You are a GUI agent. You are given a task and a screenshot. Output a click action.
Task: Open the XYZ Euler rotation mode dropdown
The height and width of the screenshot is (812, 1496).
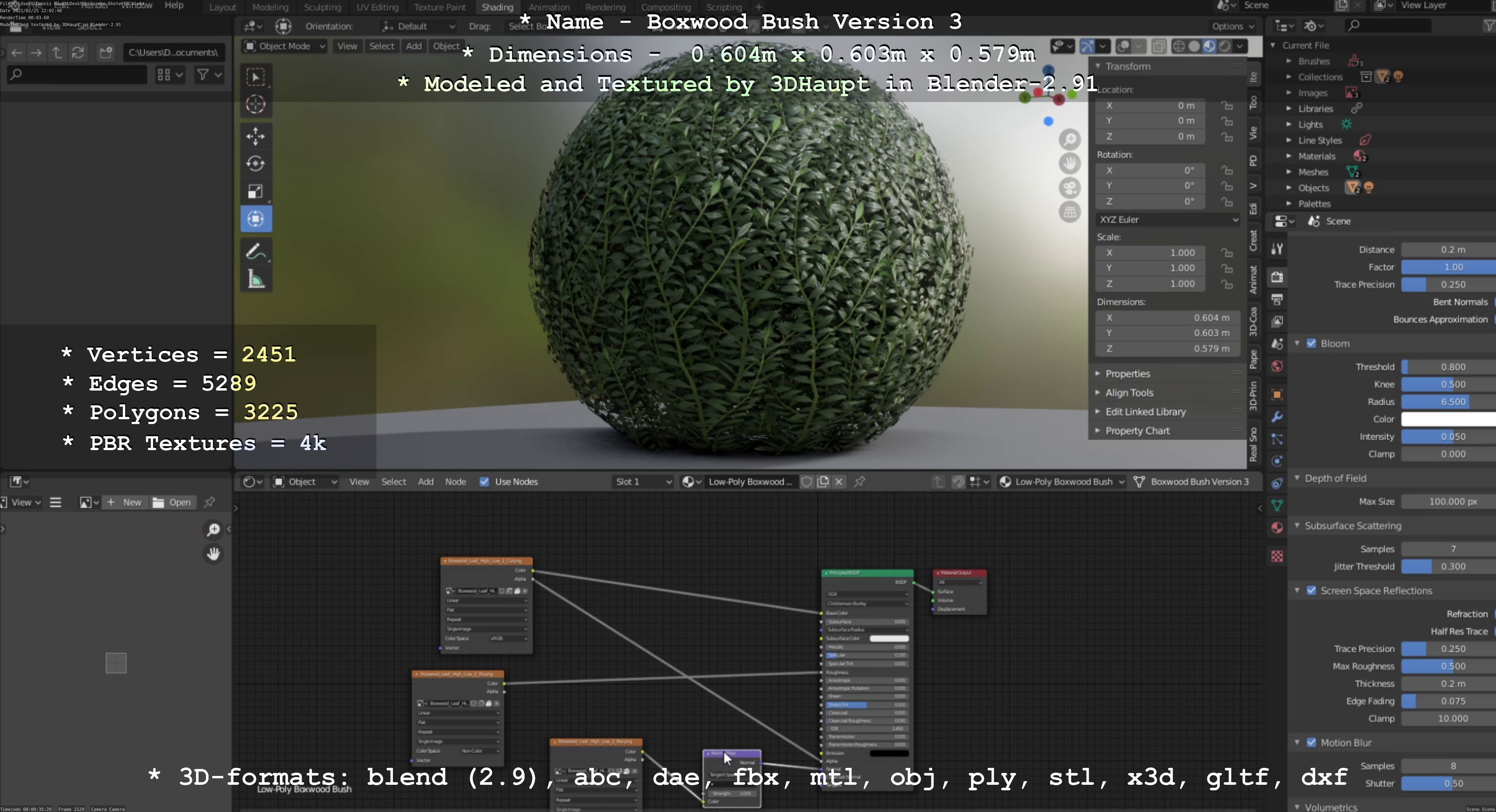click(1169, 220)
